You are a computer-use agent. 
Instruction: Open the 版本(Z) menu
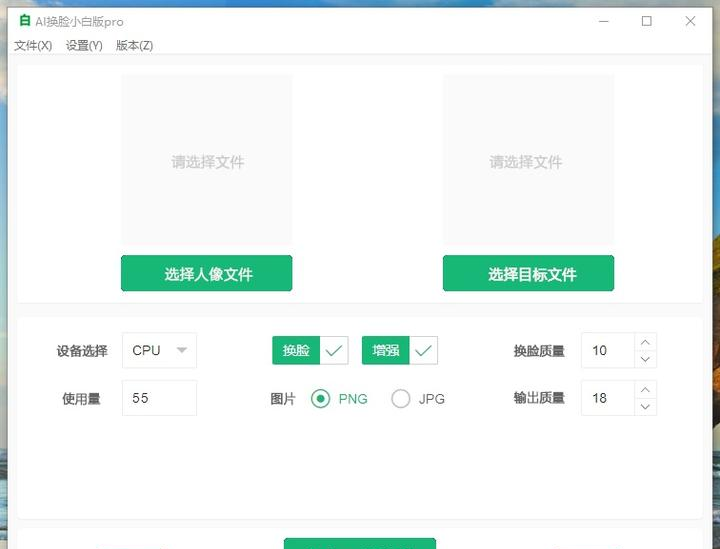coord(135,45)
